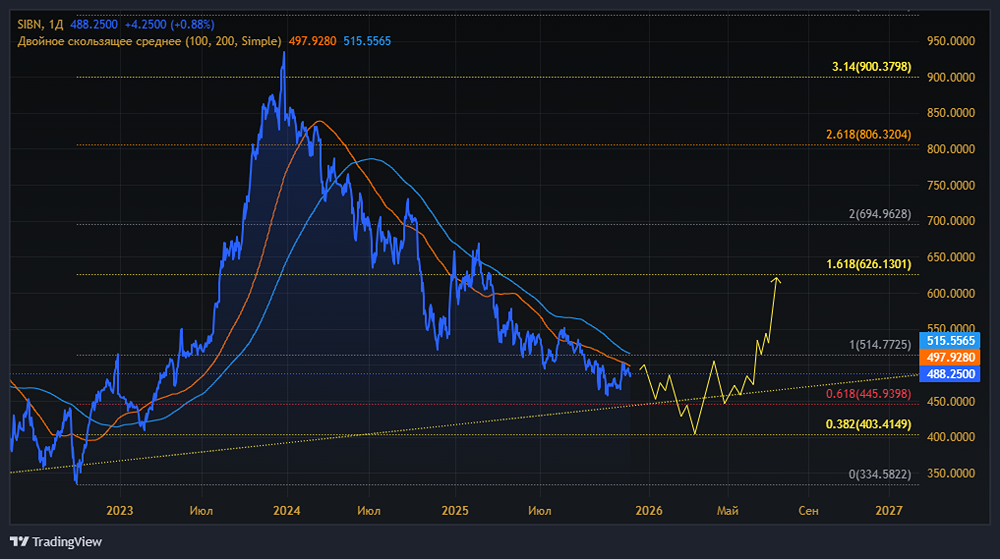Click the 2026 time axis label
The height and width of the screenshot is (559, 1000).
[x=649, y=510]
